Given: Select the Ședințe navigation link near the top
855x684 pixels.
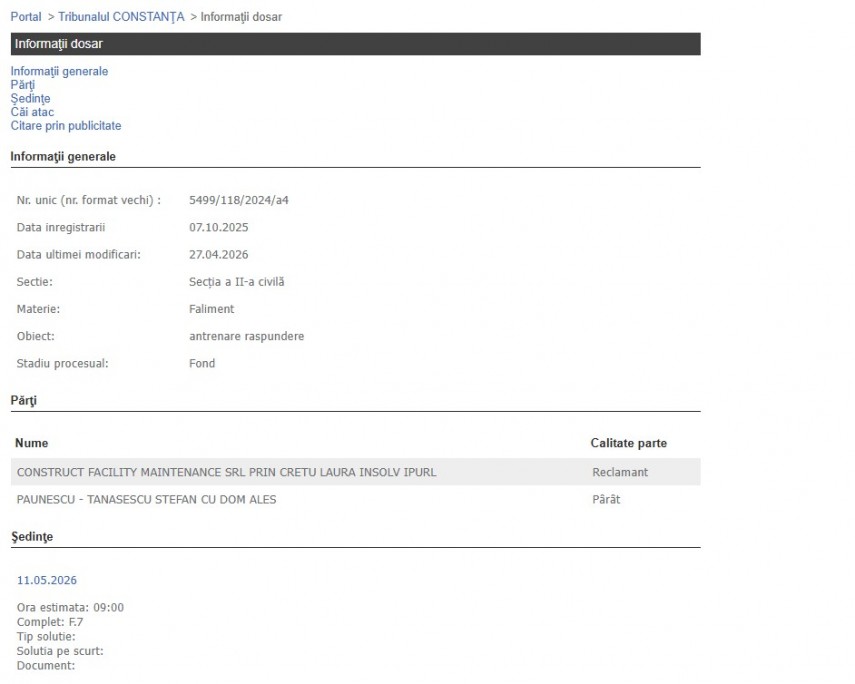Looking at the screenshot, I should [30, 98].
